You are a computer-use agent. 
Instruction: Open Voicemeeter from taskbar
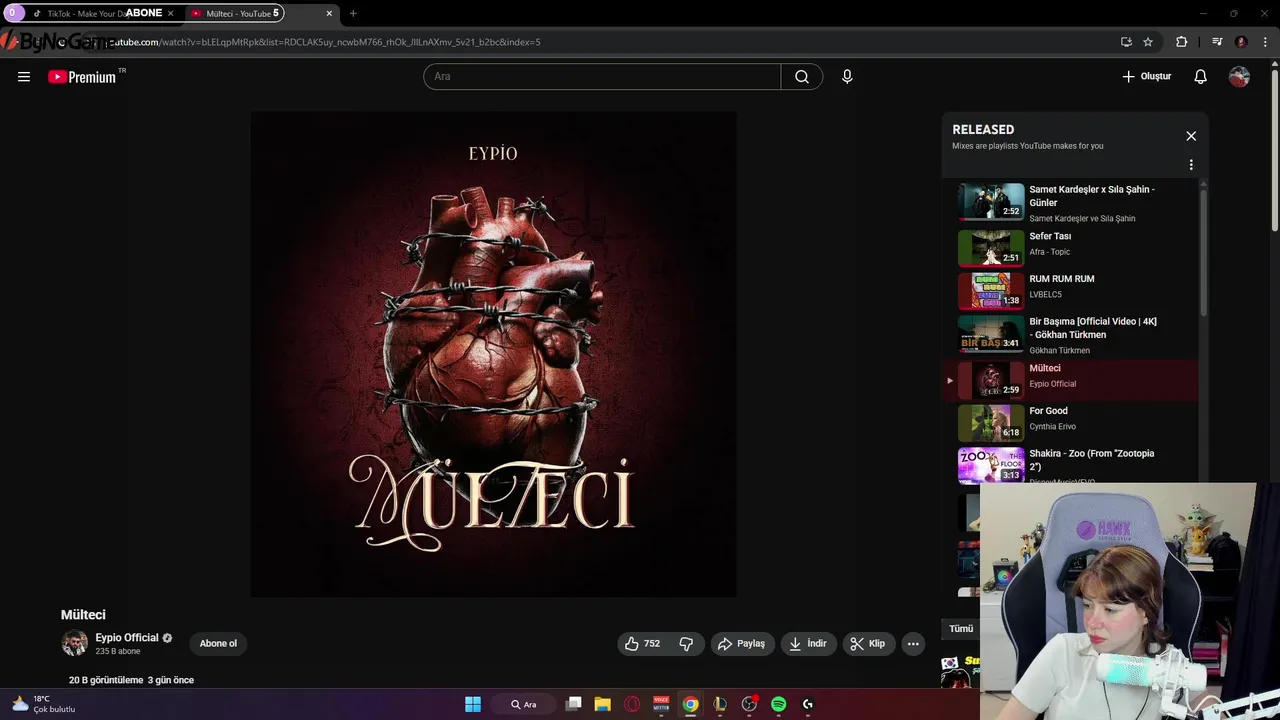tap(661, 704)
